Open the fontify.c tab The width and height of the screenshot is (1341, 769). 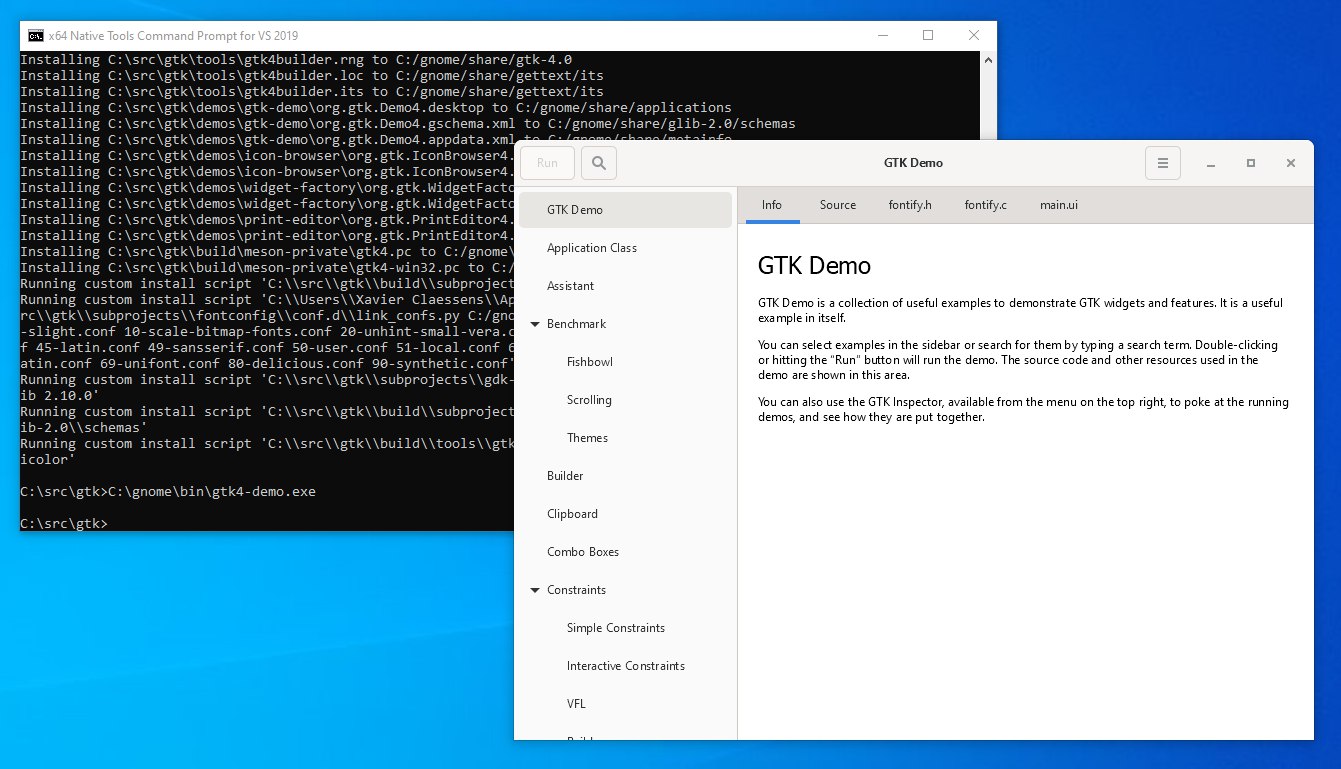[x=986, y=205]
